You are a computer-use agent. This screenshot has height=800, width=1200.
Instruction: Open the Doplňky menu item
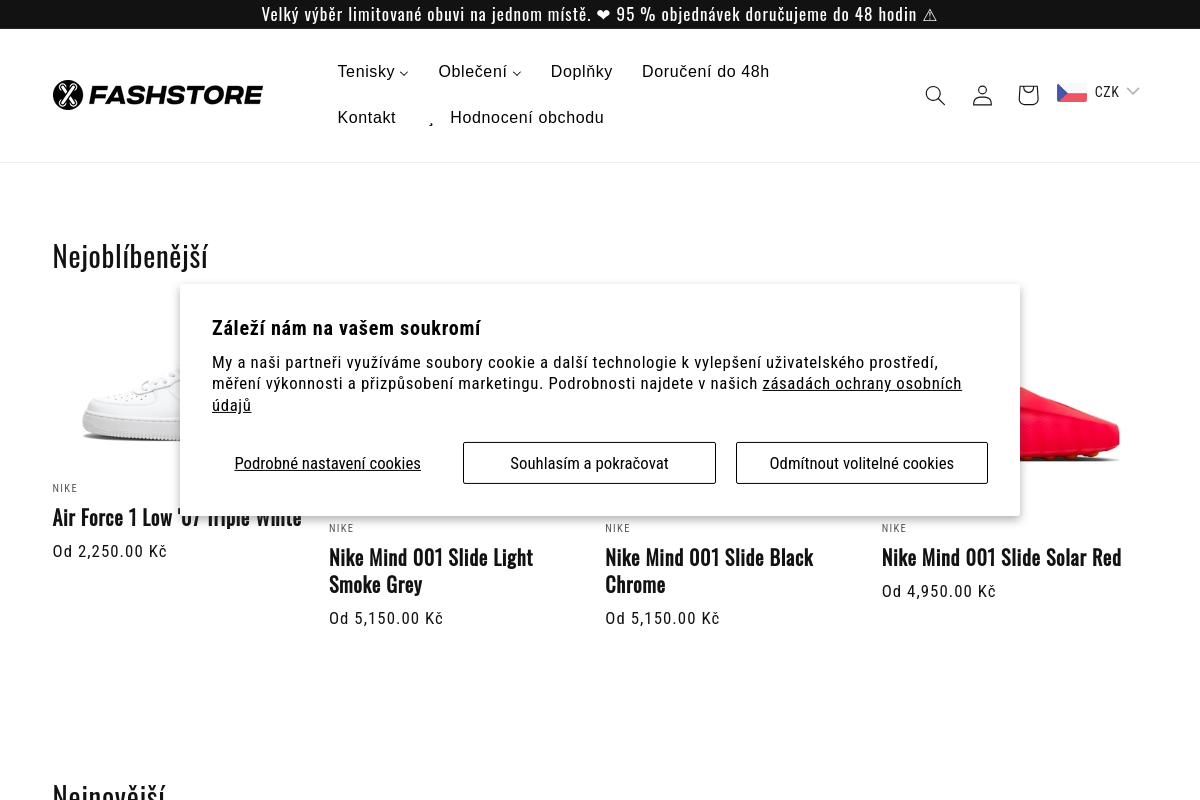tap(582, 72)
